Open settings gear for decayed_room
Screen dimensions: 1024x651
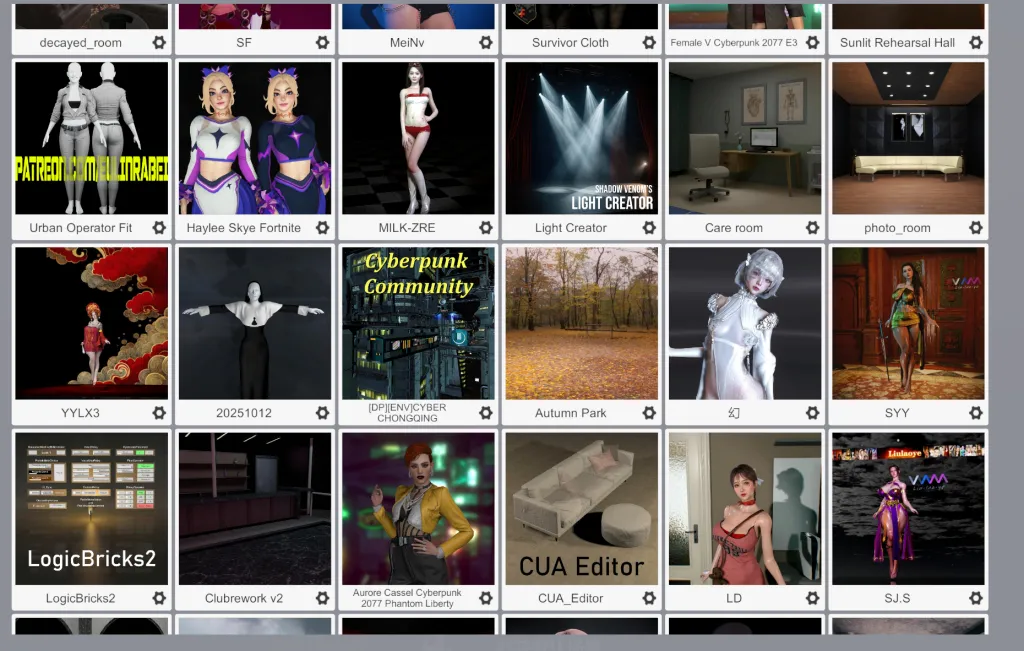159,42
